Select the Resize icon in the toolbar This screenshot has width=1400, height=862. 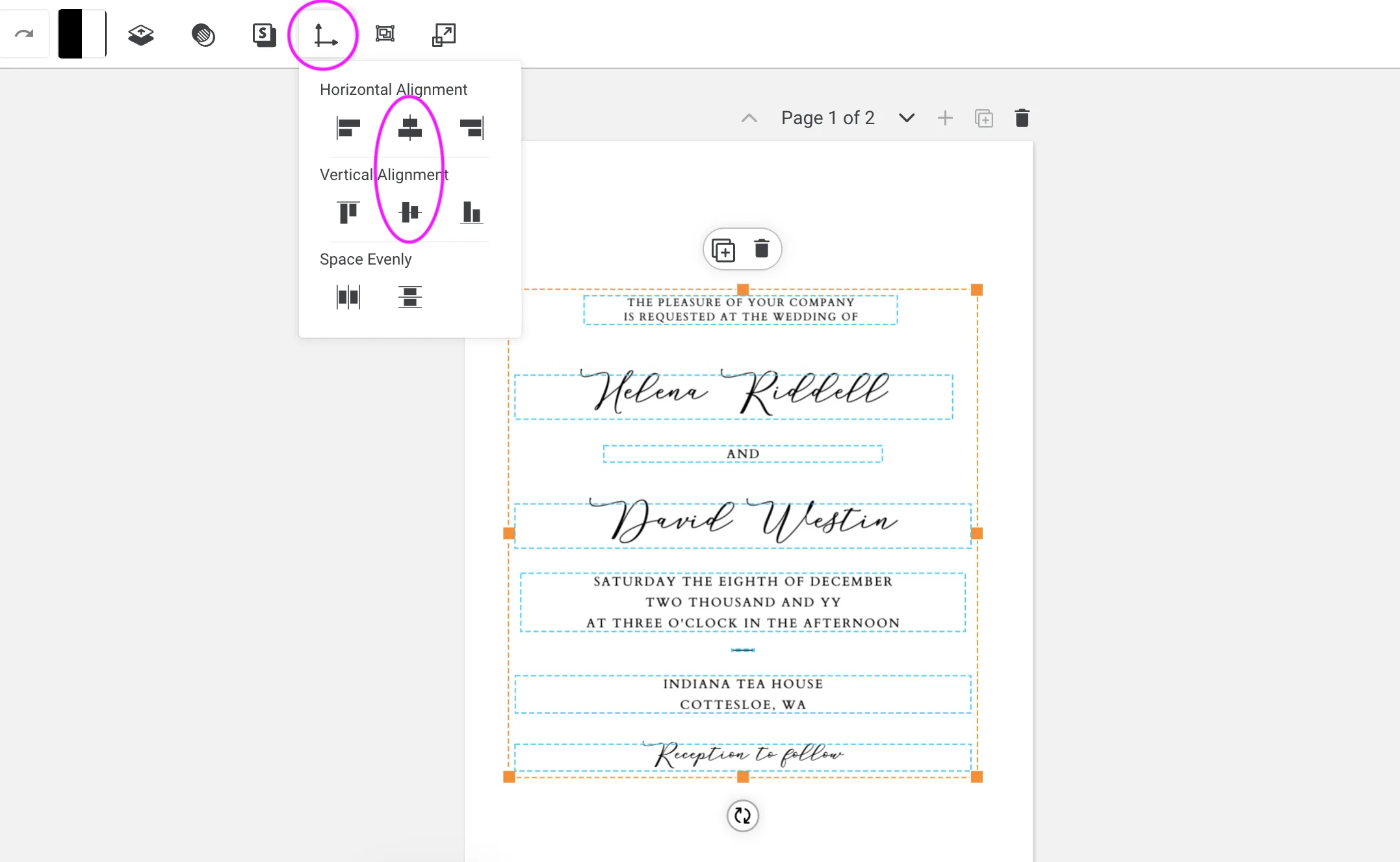(443, 34)
